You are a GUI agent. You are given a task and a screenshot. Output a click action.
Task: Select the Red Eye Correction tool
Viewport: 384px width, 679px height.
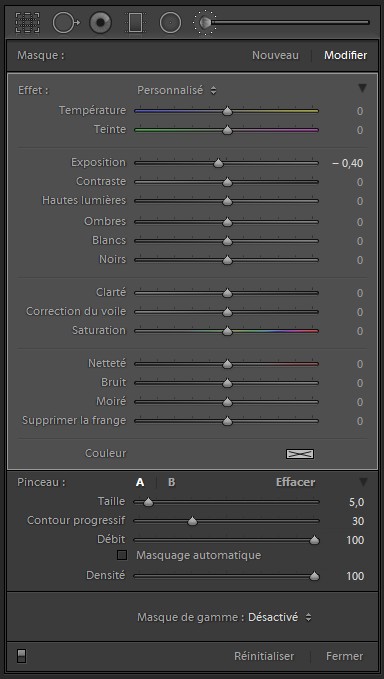tap(100, 23)
